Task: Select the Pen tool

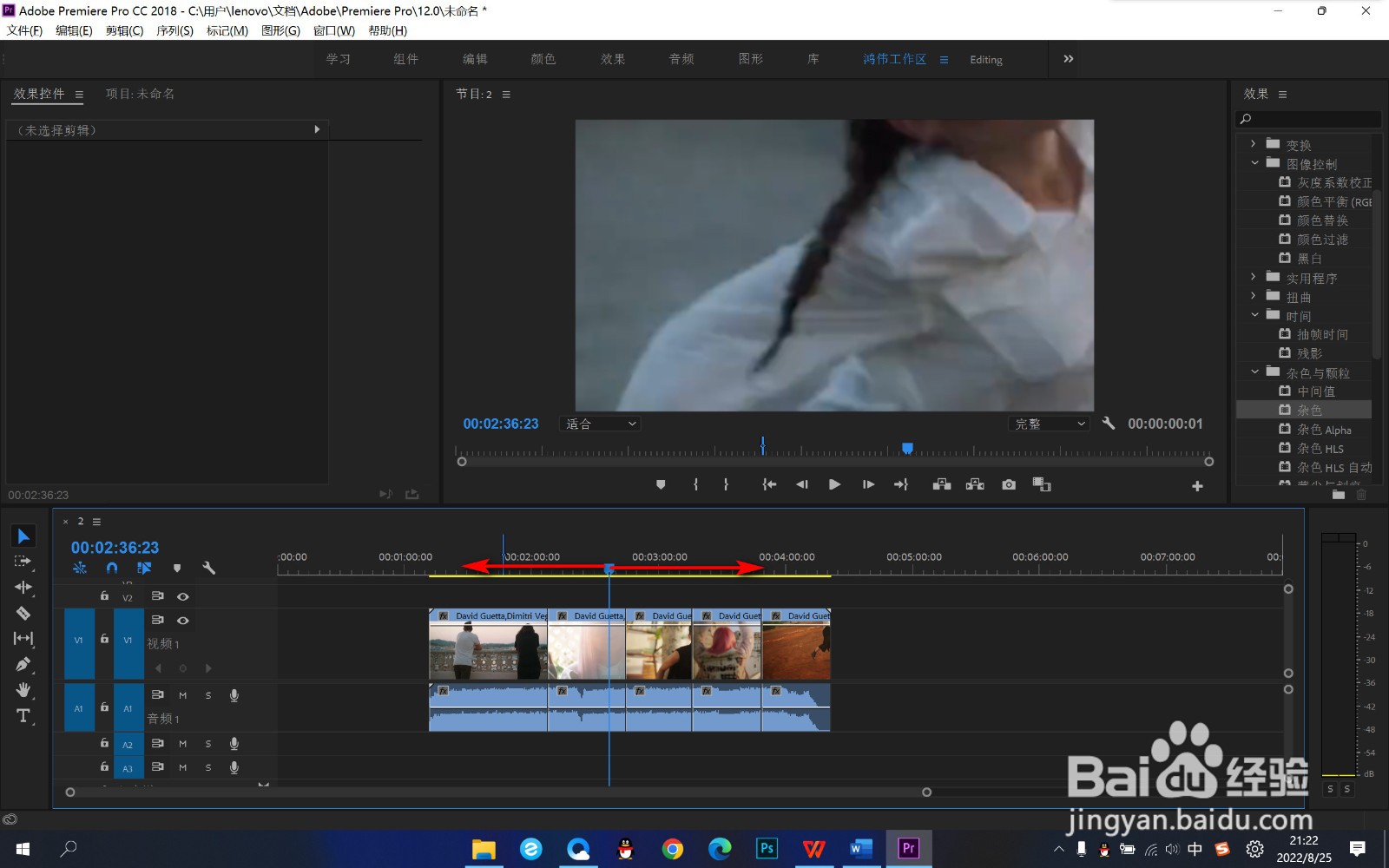Action: point(23,664)
